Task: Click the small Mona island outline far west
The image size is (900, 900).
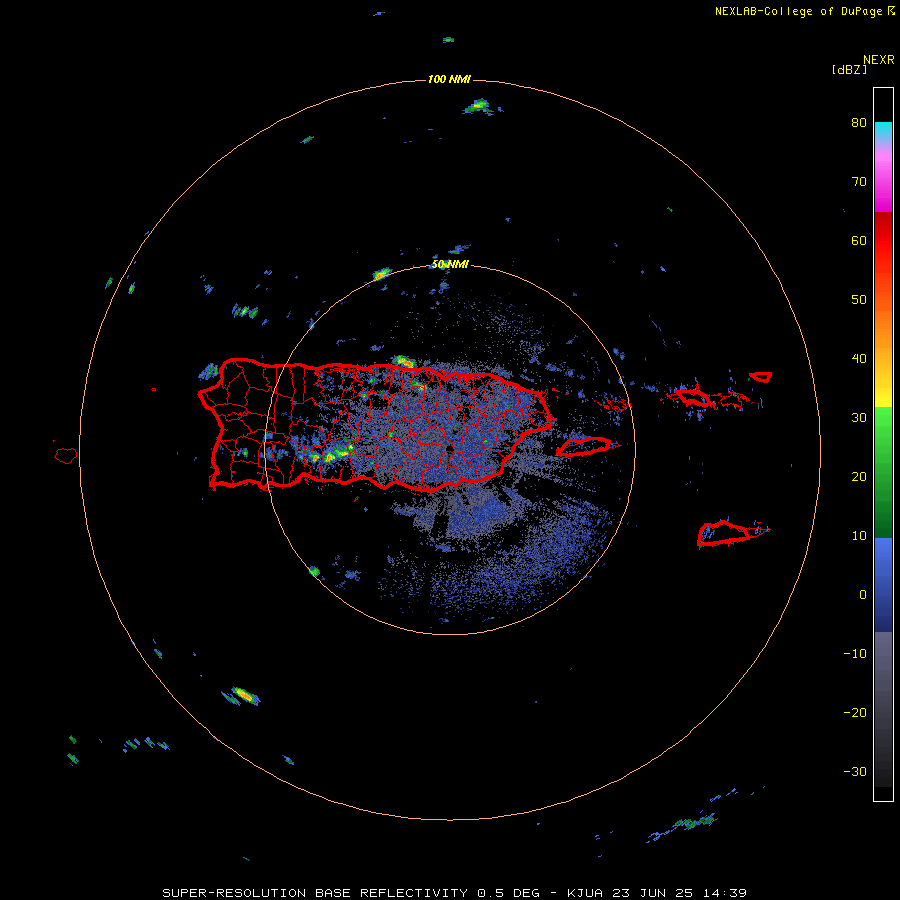Action: [66, 456]
